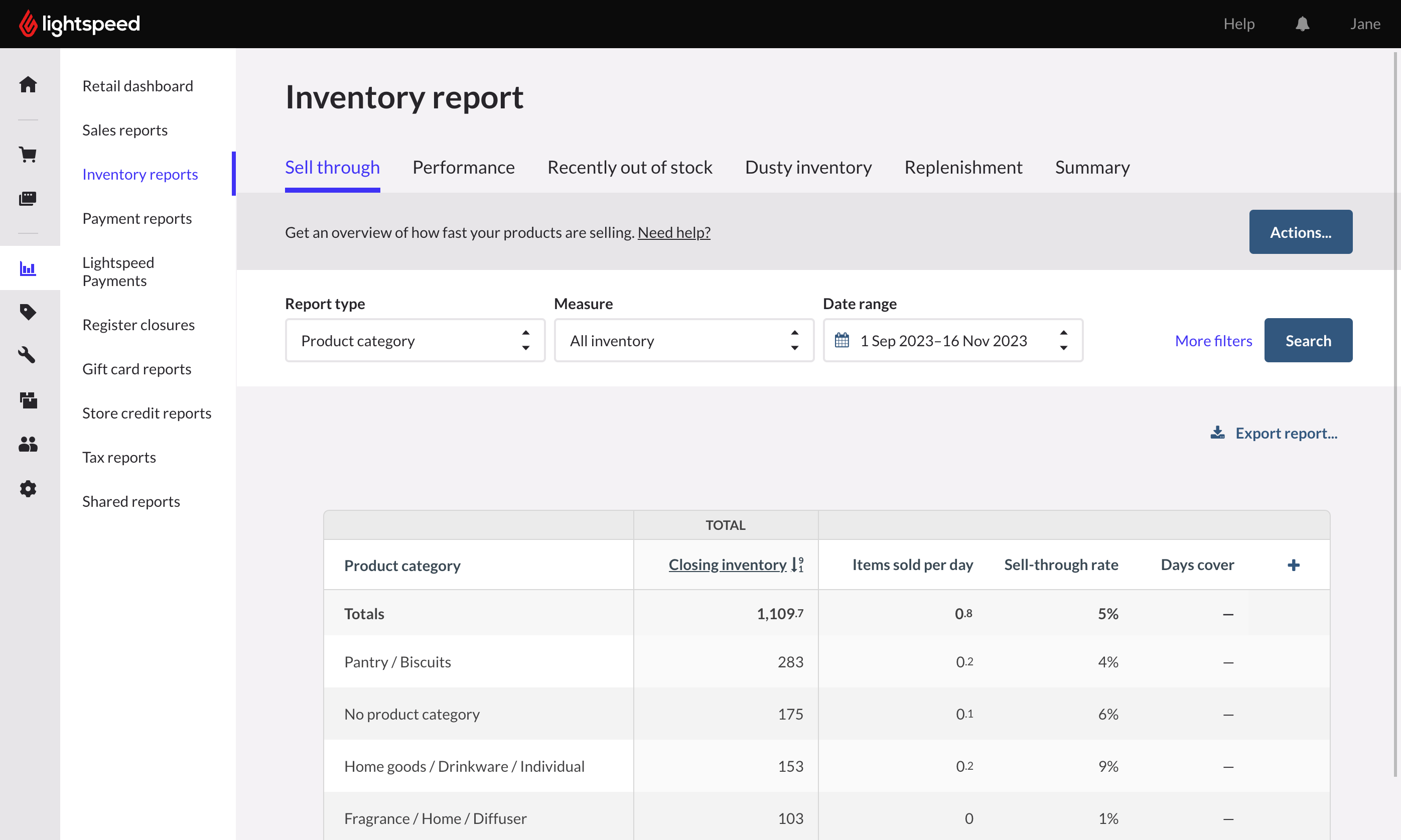Click the Sell-through rate header
Image resolution: width=1401 pixels, height=840 pixels.
1061,565
